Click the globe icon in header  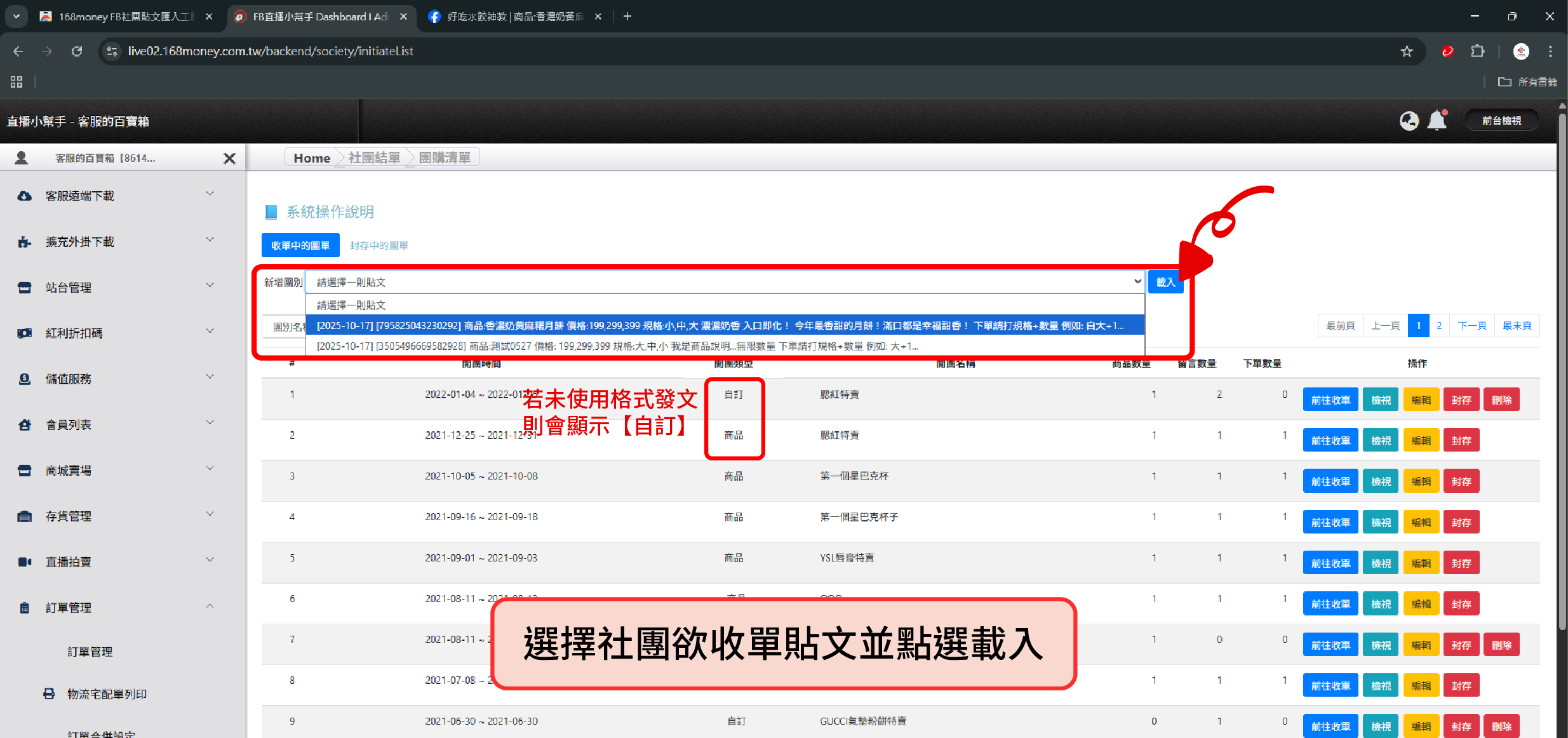tap(1409, 121)
